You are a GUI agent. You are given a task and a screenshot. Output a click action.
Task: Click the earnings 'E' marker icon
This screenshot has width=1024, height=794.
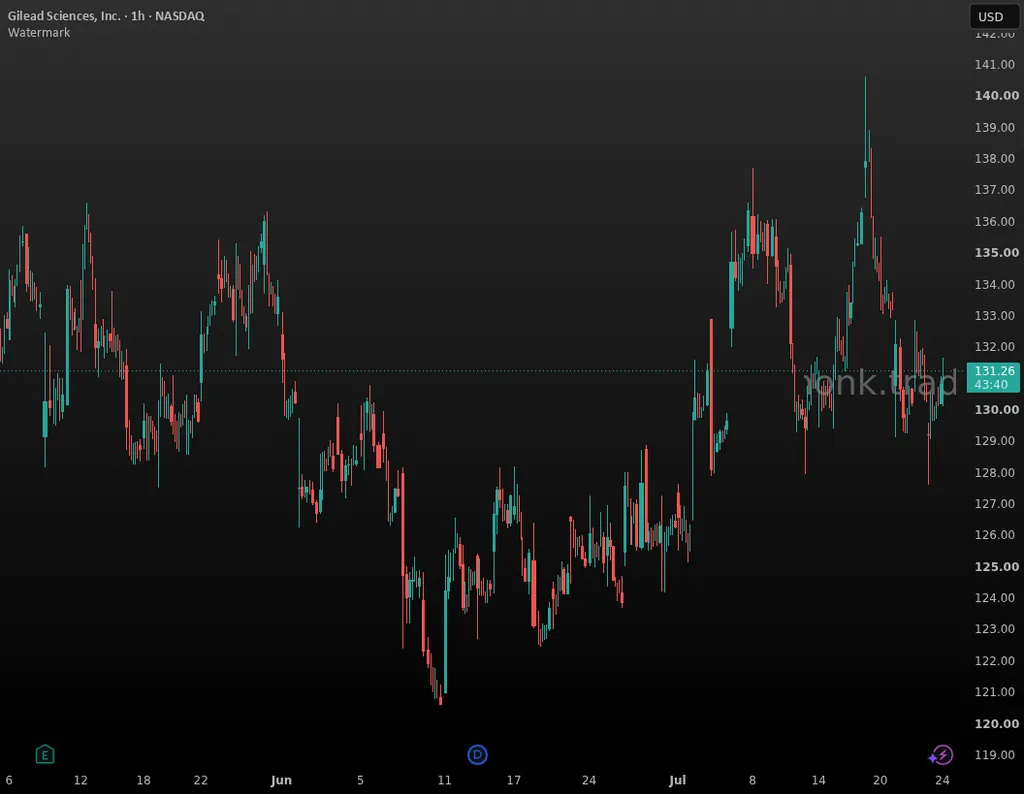(44, 755)
